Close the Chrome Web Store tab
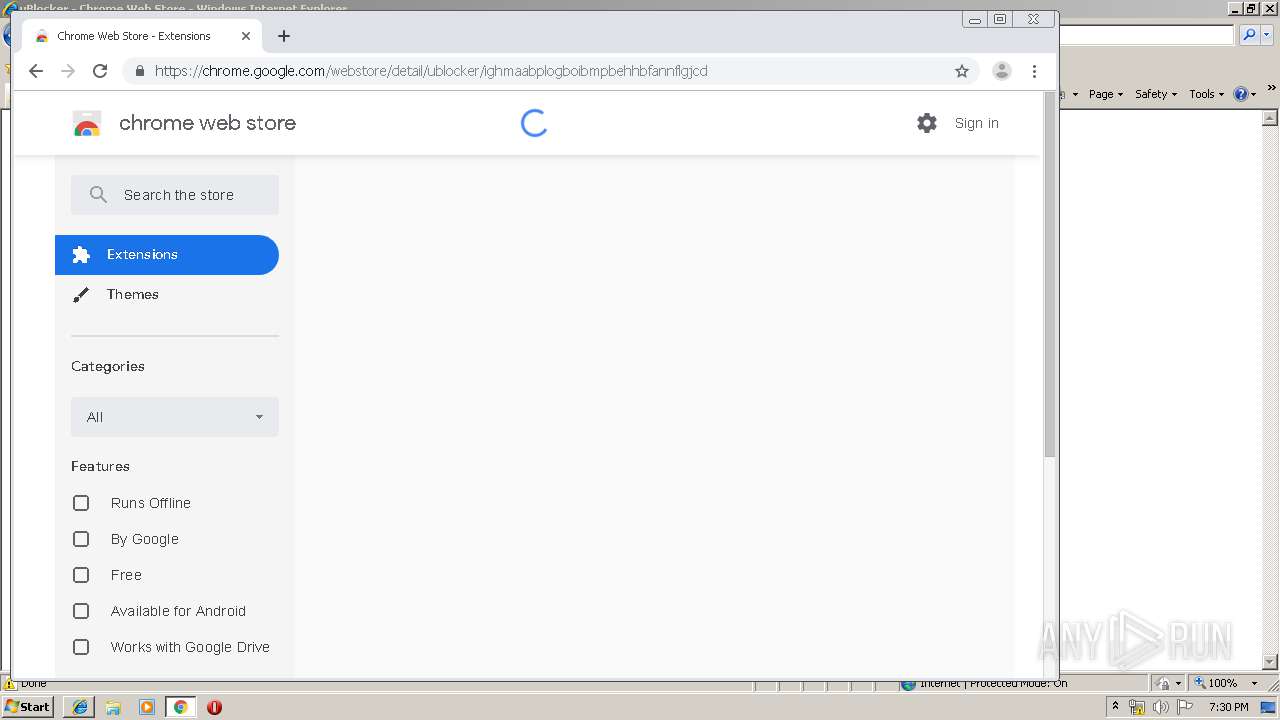 click(246, 36)
